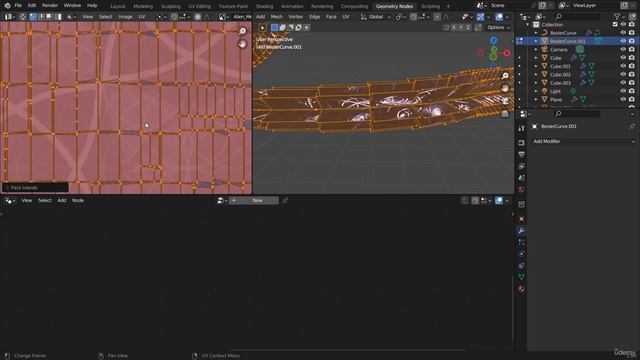Expand the BezierCurve outliner item

pyautogui.click(x=536, y=33)
